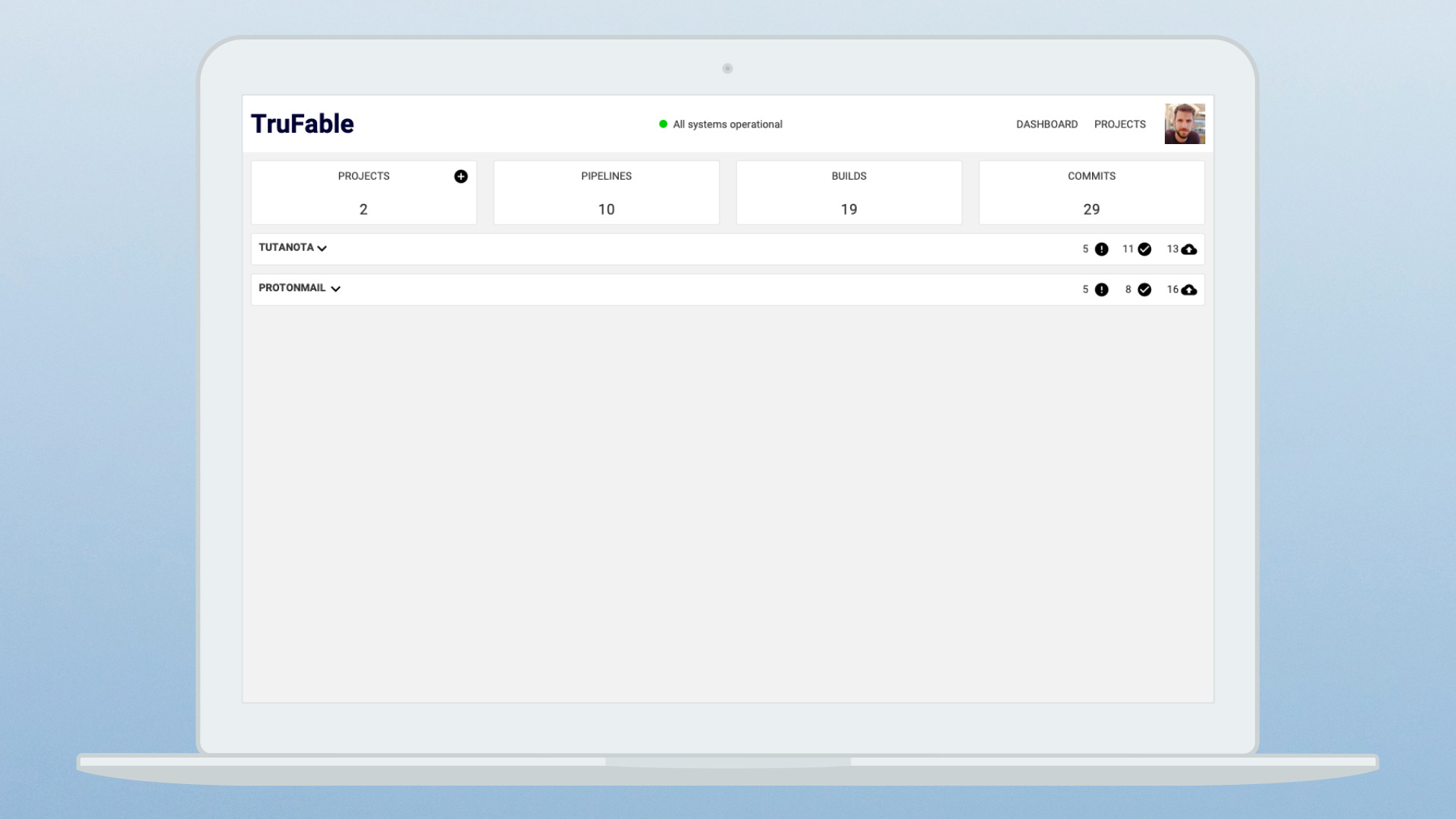Click the All systems operational status text
The height and width of the screenshot is (819, 1456).
point(727,124)
